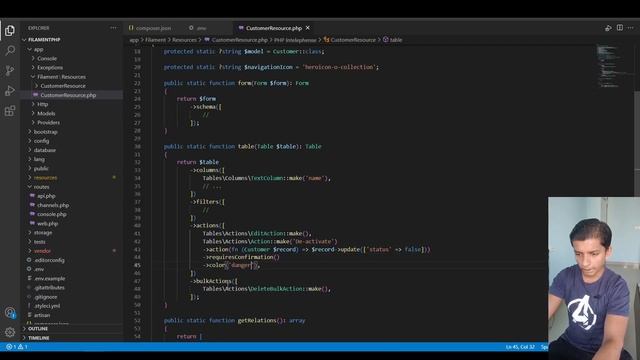Open the Explorer view in activity bar
Screen dimensions: 640x360
point(10,30)
